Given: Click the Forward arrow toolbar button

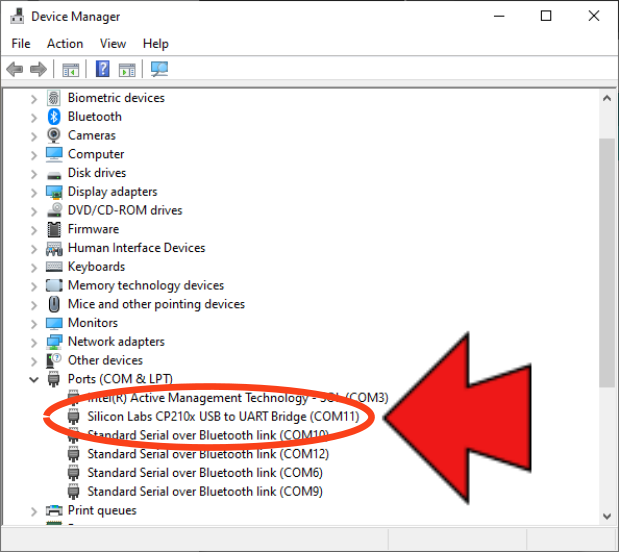Looking at the screenshot, I should click(x=38, y=69).
